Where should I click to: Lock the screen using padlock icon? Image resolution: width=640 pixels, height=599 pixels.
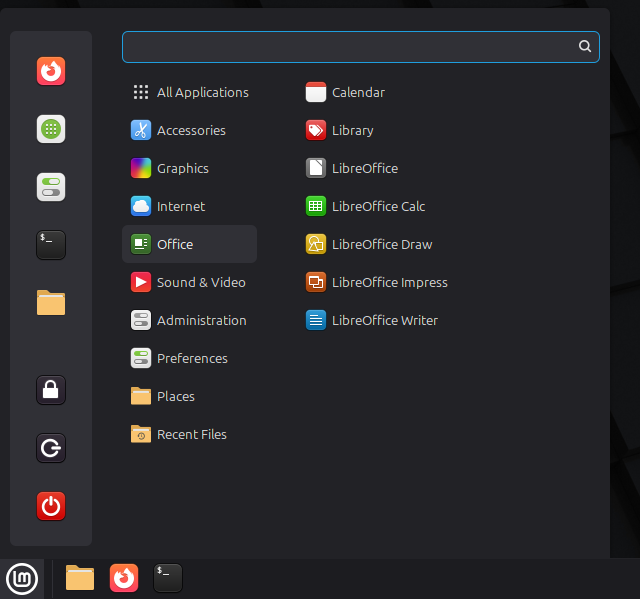tap(51, 390)
